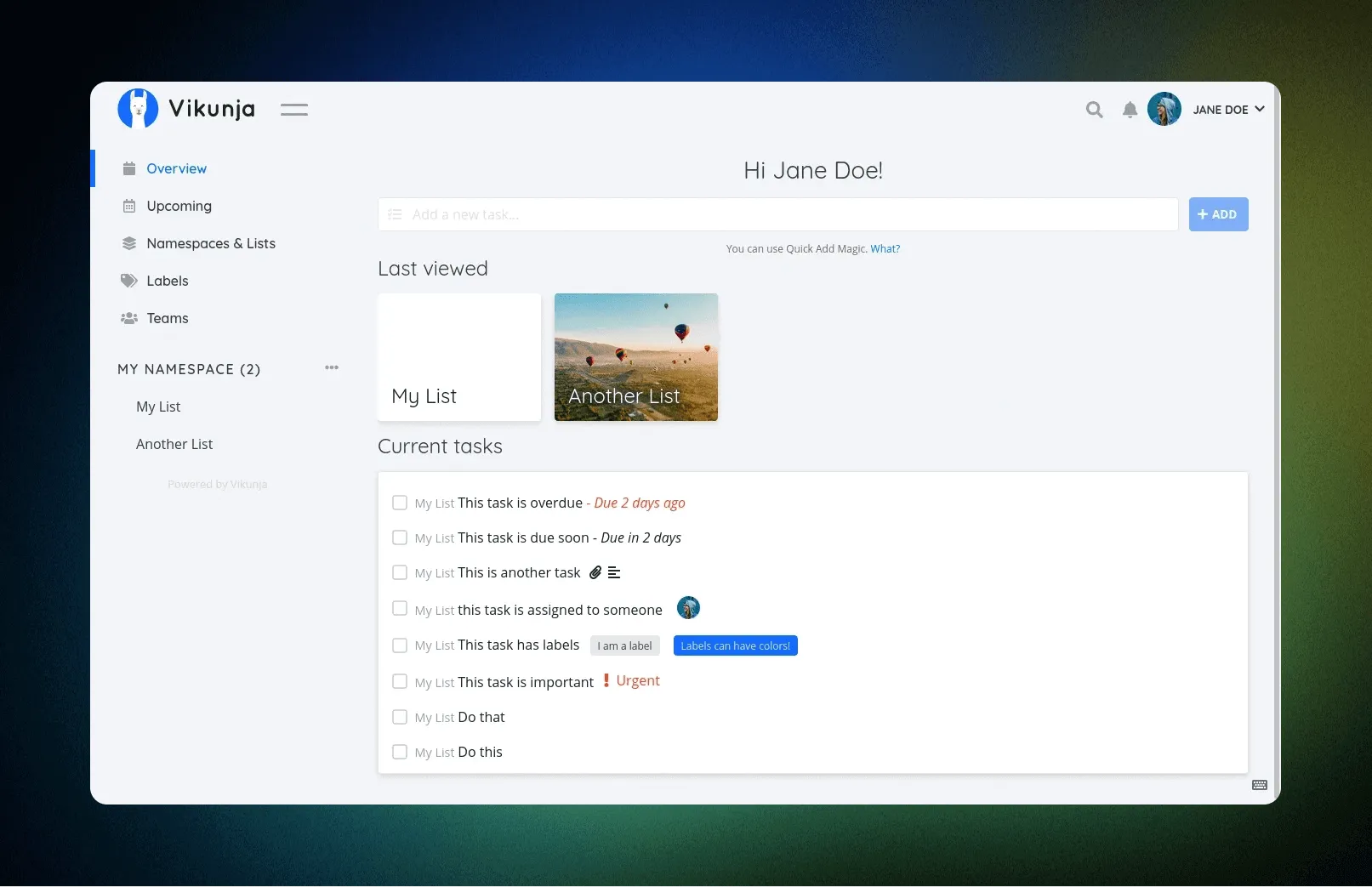Open the Do that task

pos(481,717)
